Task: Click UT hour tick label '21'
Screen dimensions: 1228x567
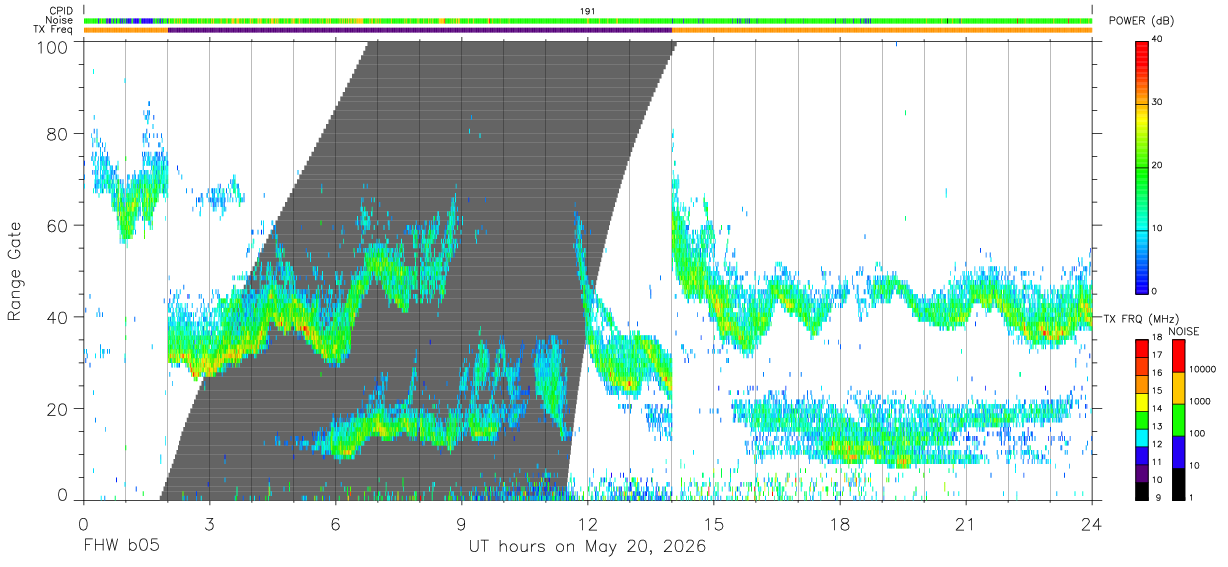Action: point(965,523)
